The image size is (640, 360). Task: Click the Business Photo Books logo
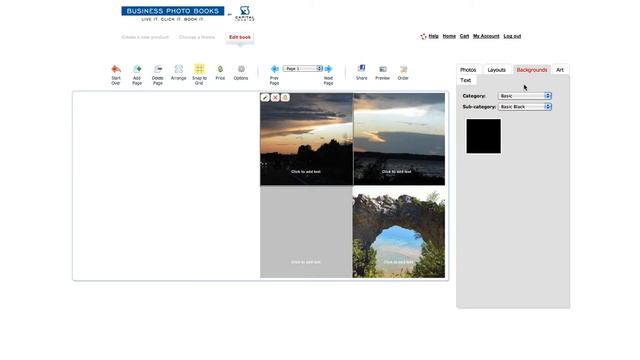tap(173, 13)
